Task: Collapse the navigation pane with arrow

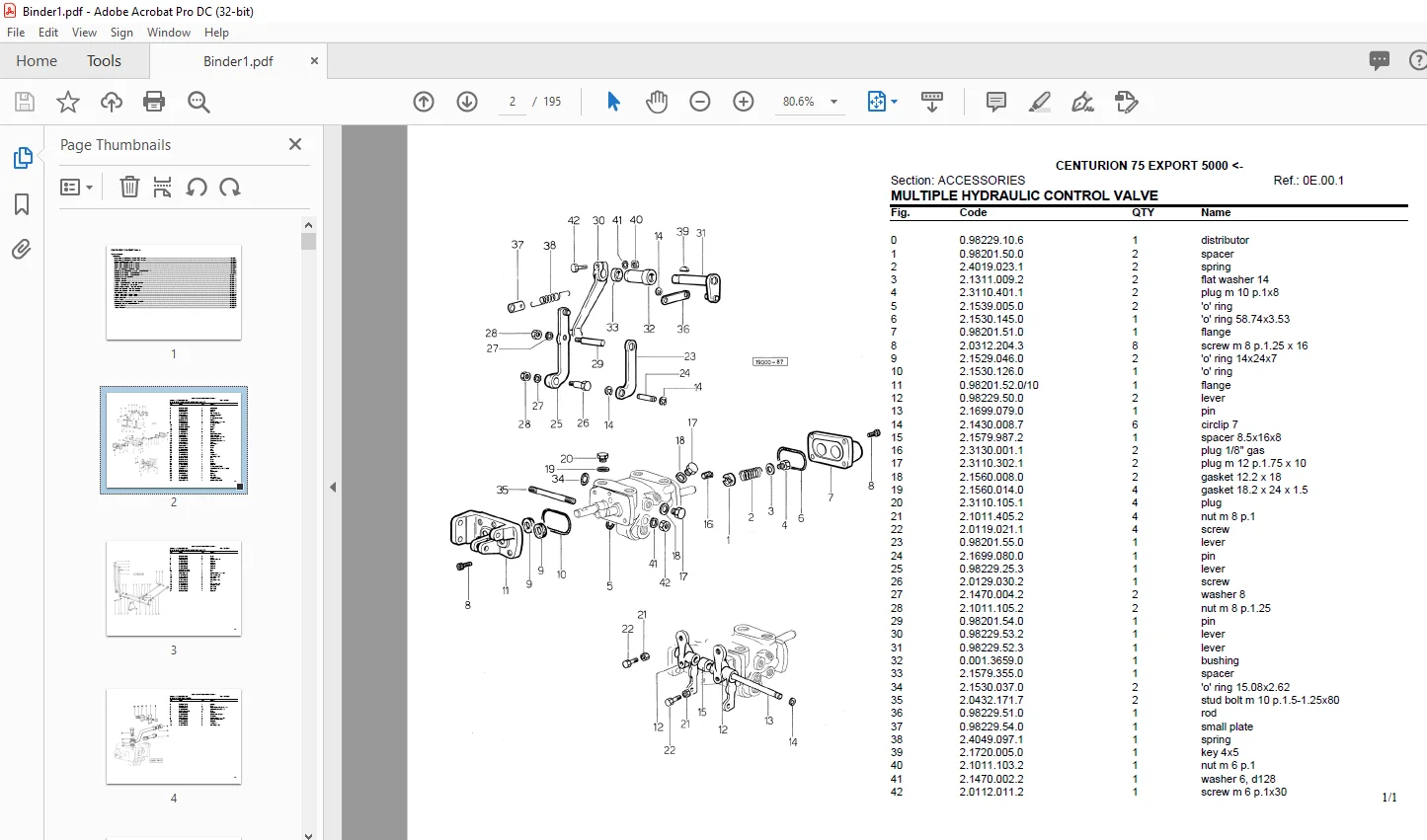Action: 333,487
